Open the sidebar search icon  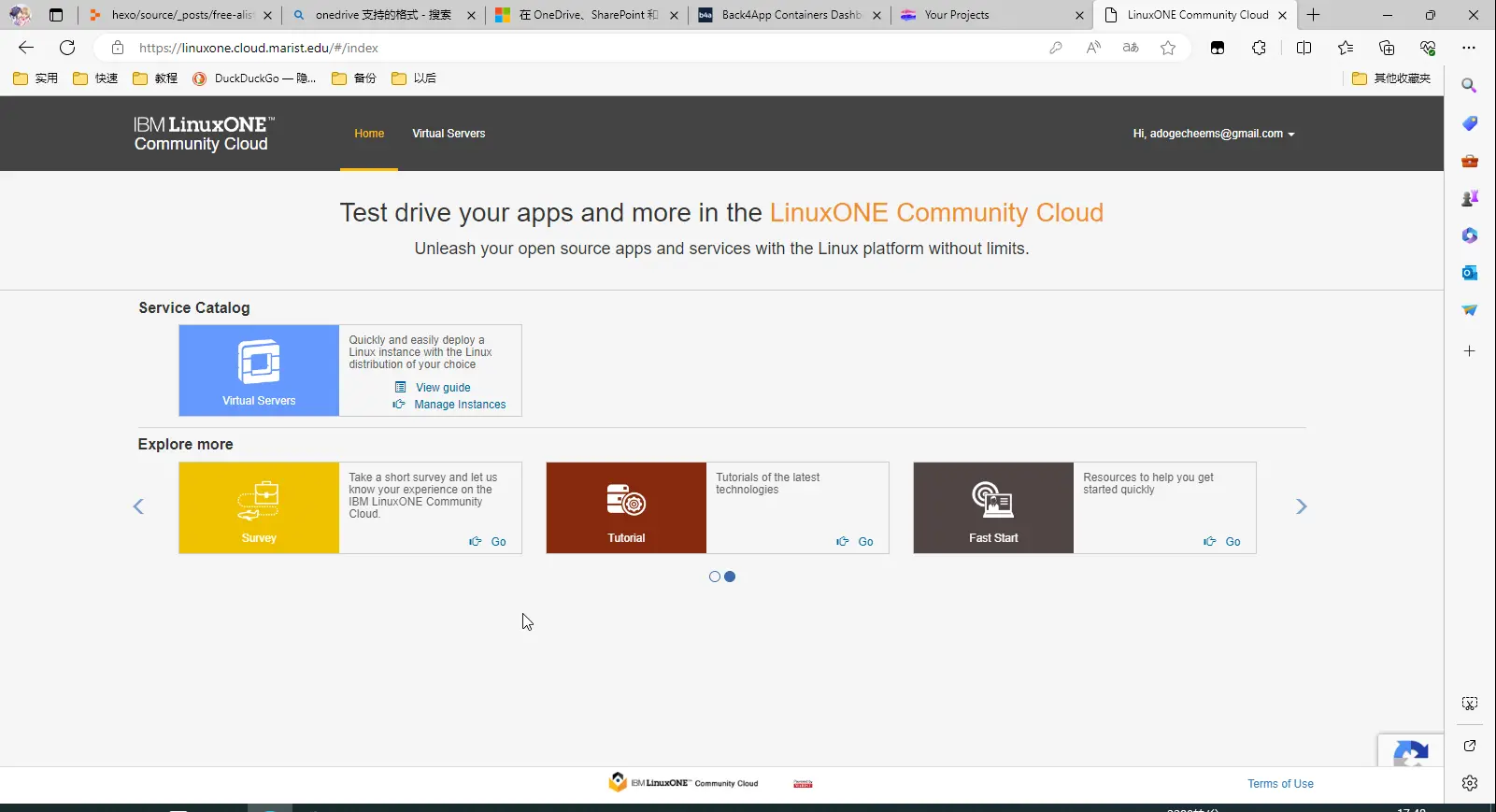point(1470,86)
